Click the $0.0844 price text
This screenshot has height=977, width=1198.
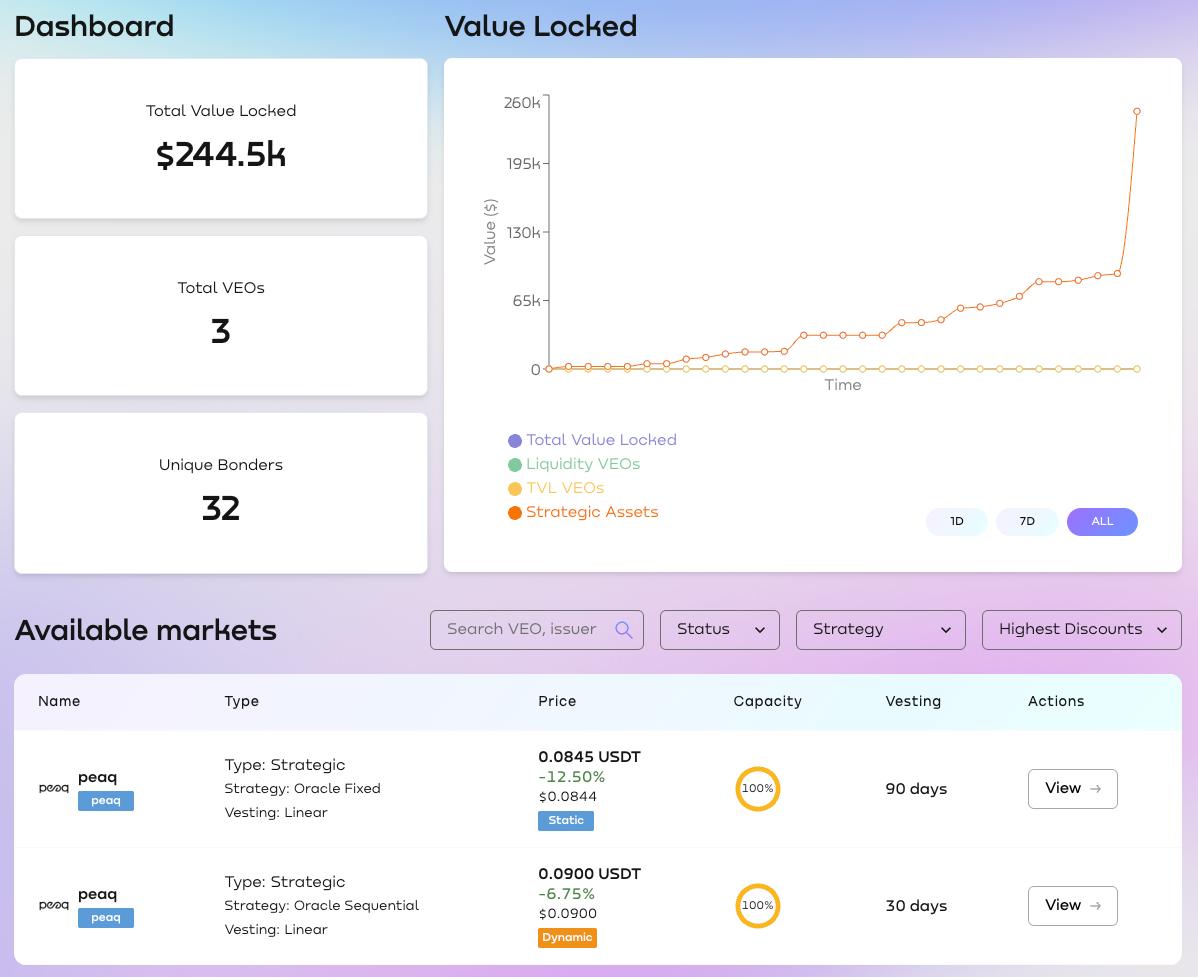coord(568,797)
